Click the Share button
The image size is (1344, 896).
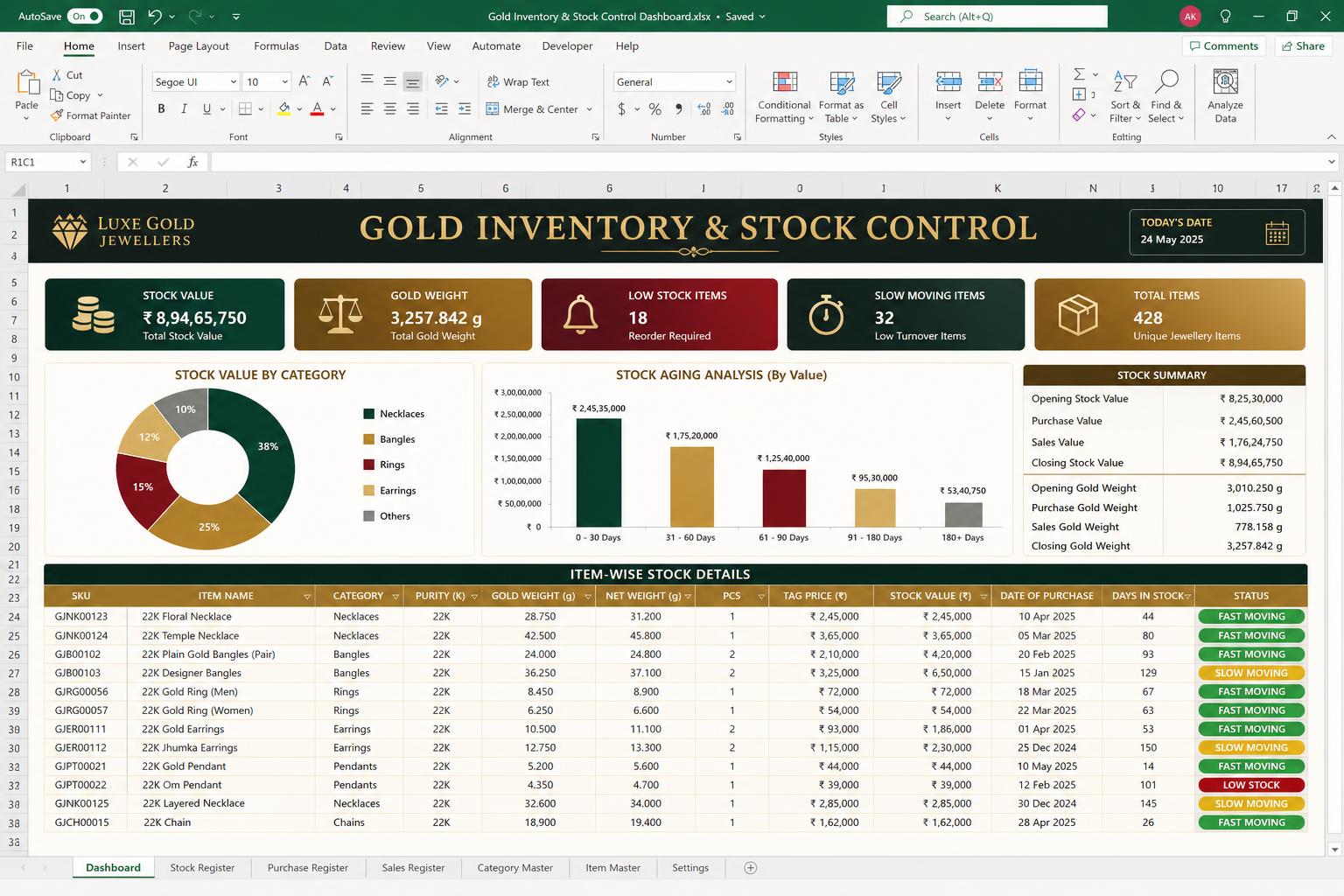(1302, 46)
